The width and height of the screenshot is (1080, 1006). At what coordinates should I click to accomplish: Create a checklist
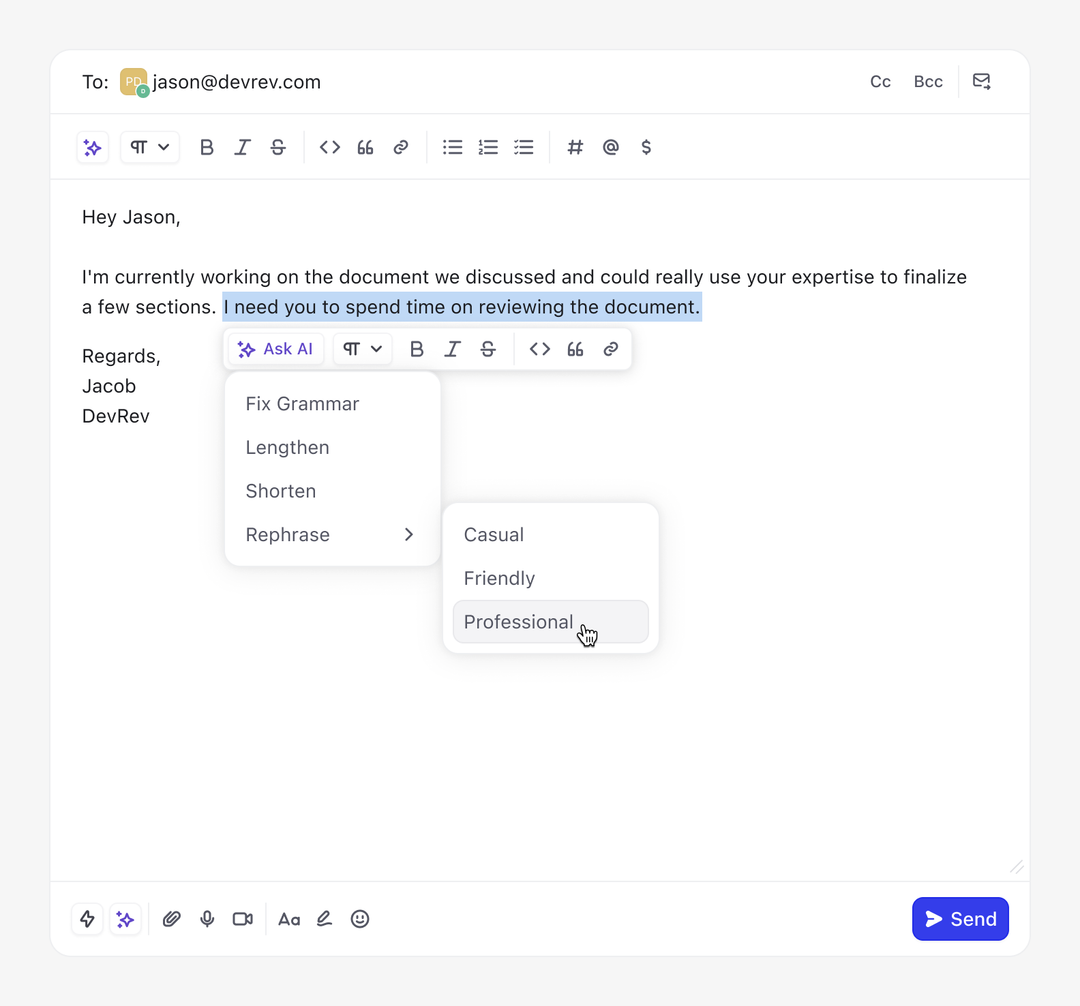click(524, 147)
